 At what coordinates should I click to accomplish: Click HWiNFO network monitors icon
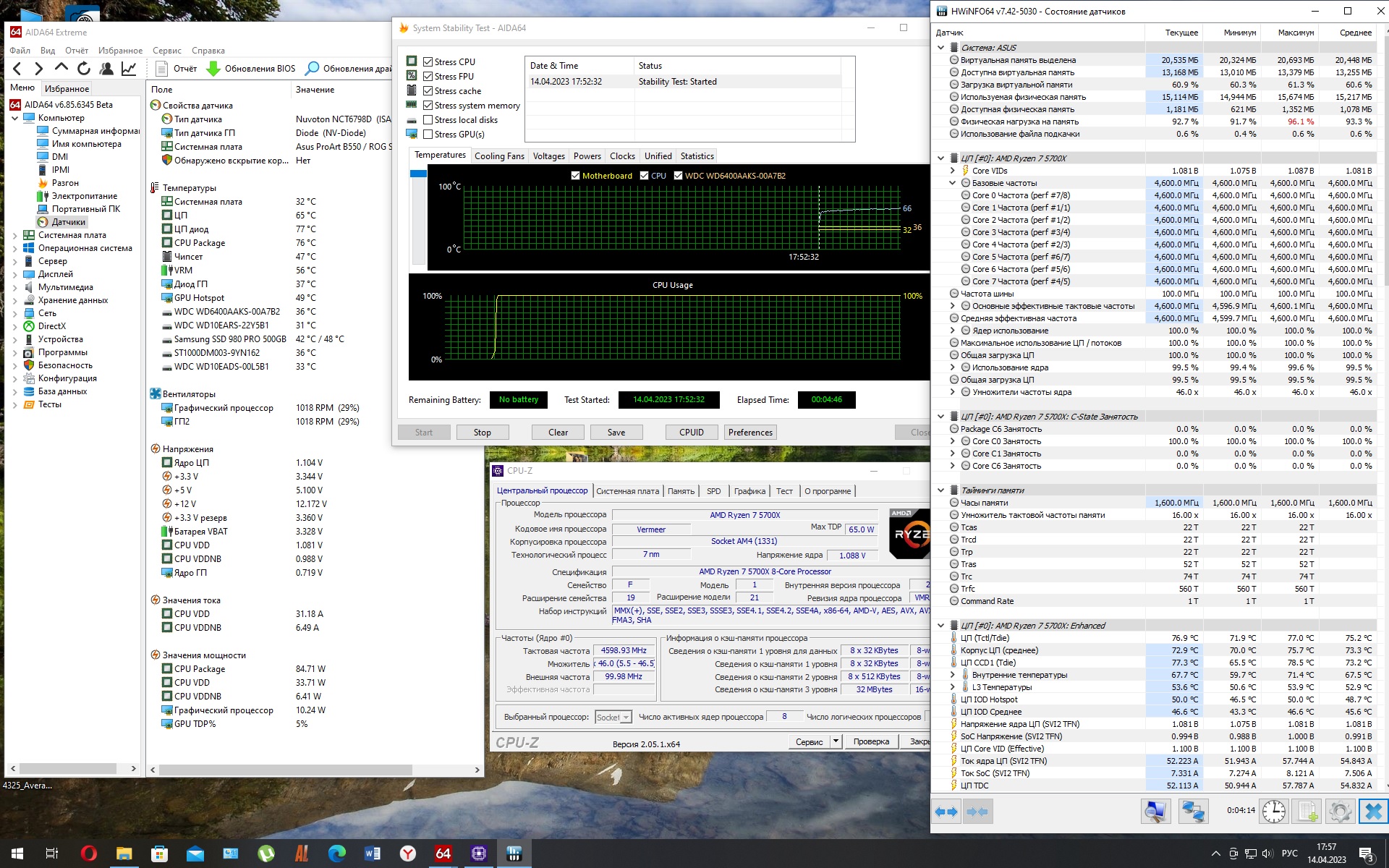click(x=1192, y=812)
